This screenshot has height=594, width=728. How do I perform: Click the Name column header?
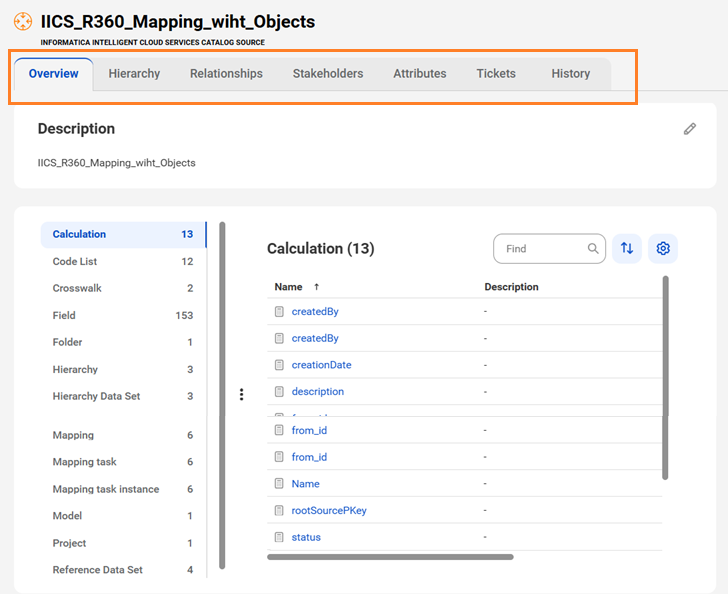coord(288,287)
